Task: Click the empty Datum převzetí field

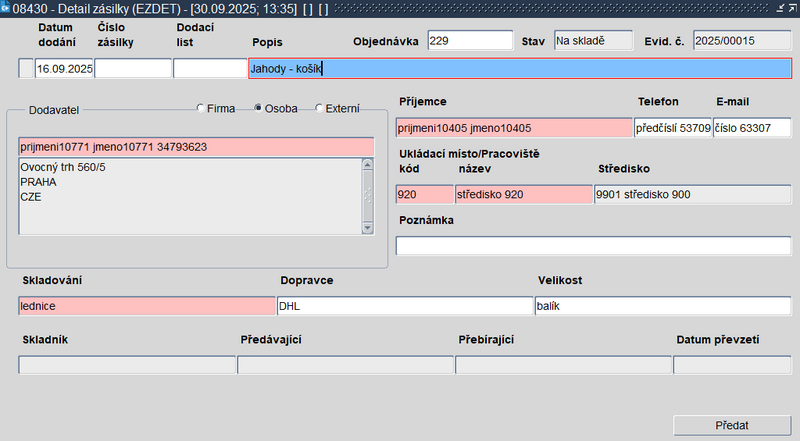Action: click(732, 365)
